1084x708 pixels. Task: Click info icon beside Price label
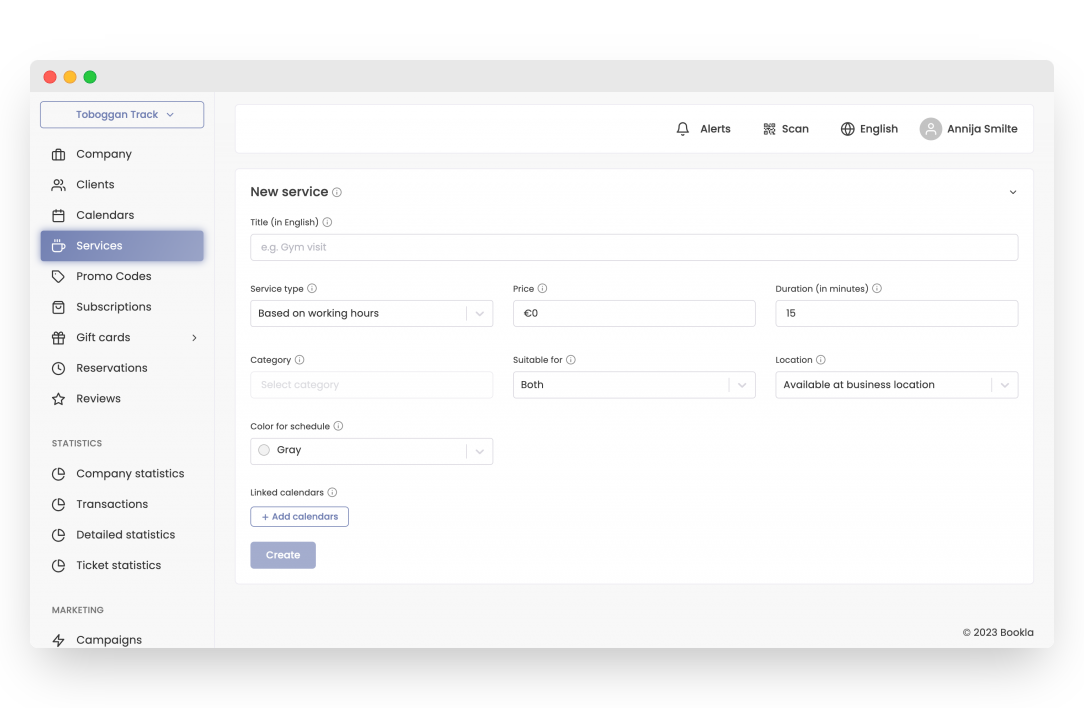543,289
